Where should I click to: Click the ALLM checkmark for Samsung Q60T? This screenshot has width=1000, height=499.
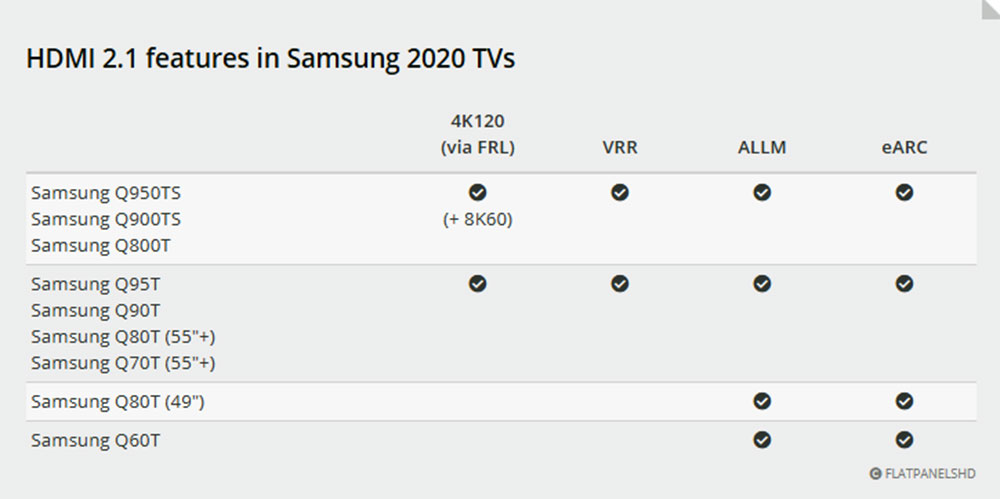[762, 439]
